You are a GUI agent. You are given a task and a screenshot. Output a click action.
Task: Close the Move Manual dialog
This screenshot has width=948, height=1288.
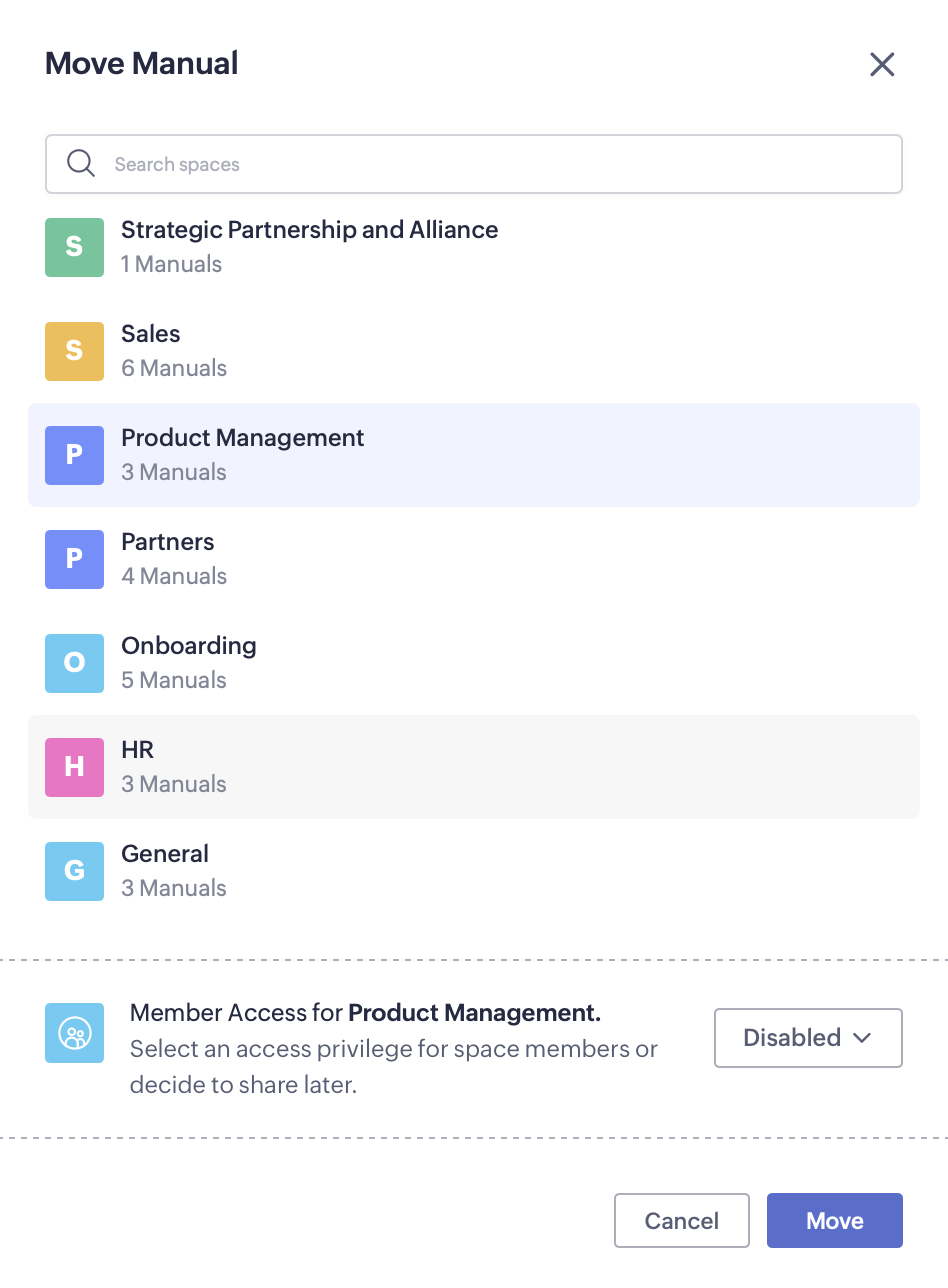(x=882, y=65)
